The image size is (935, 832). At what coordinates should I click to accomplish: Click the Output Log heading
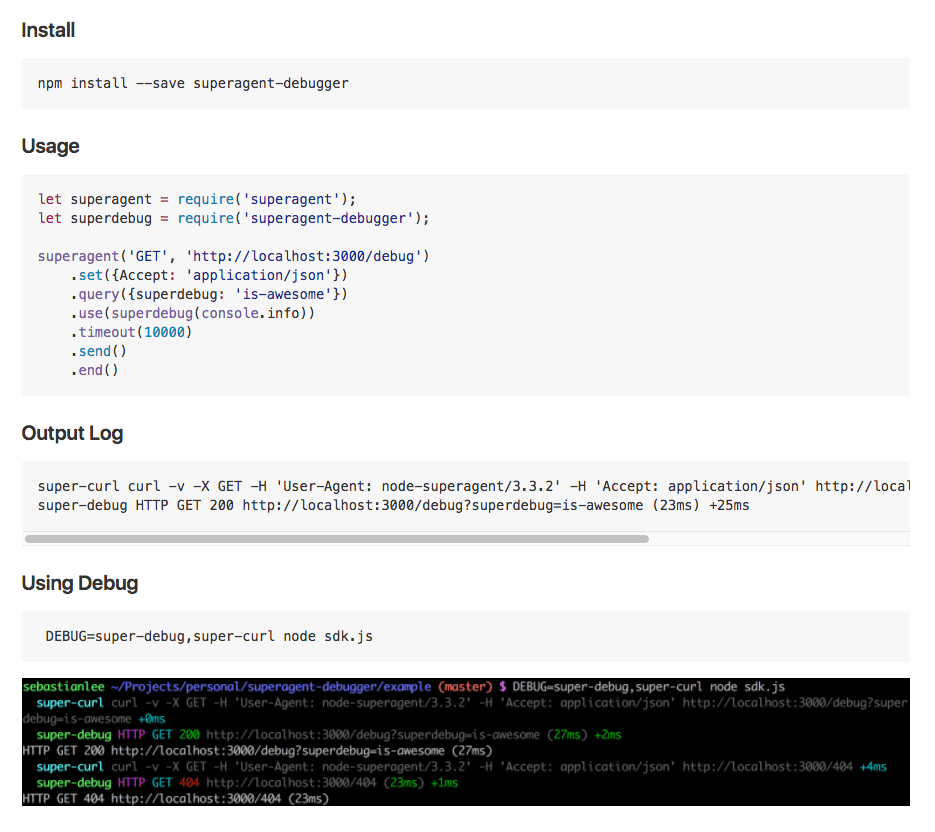pyautogui.click(x=72, y=434)
